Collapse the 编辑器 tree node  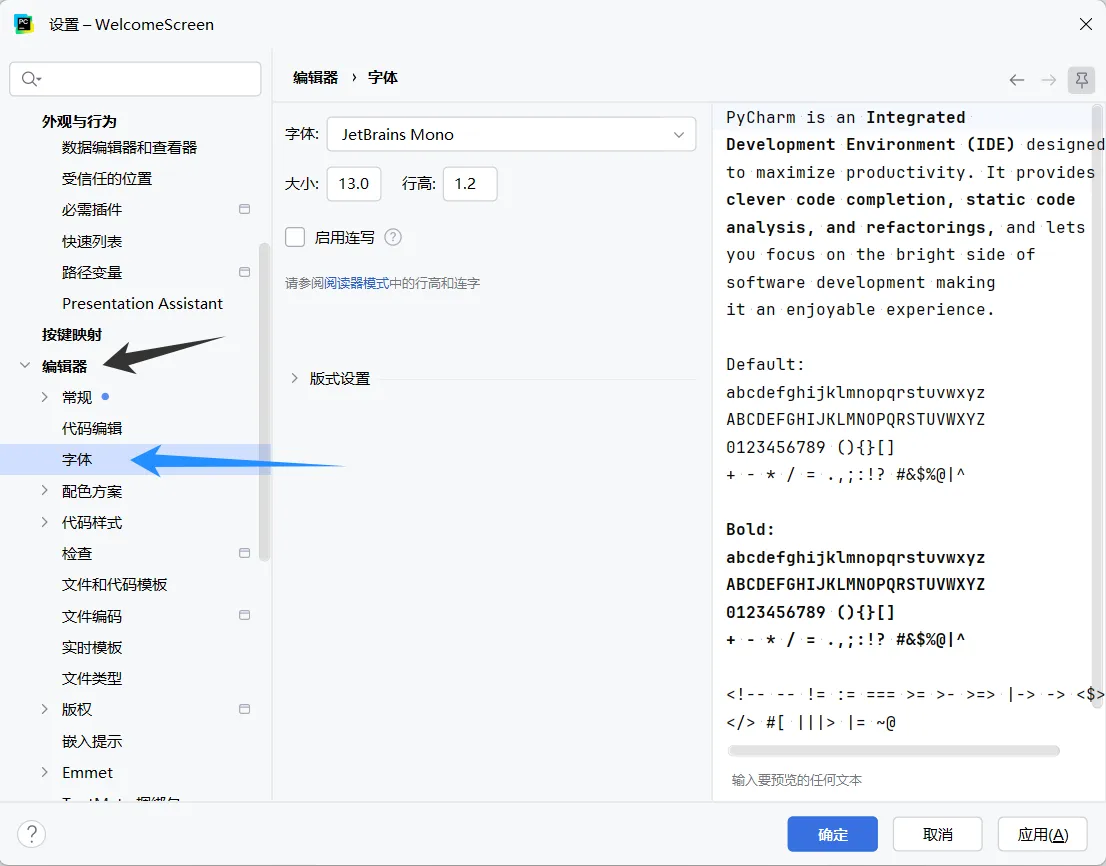[25, 365]
